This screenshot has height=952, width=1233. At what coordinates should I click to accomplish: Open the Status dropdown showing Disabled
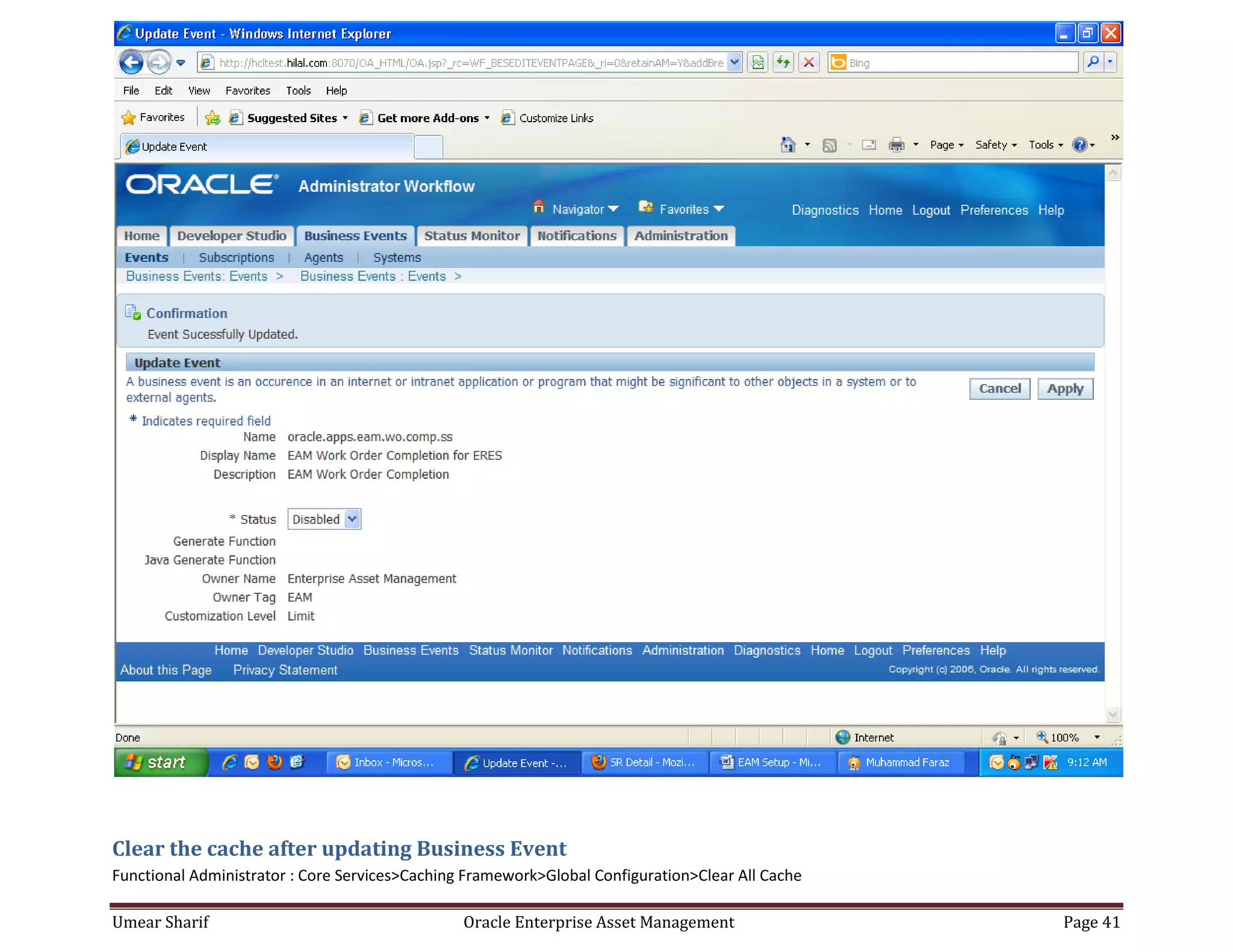tap(324, 519)
